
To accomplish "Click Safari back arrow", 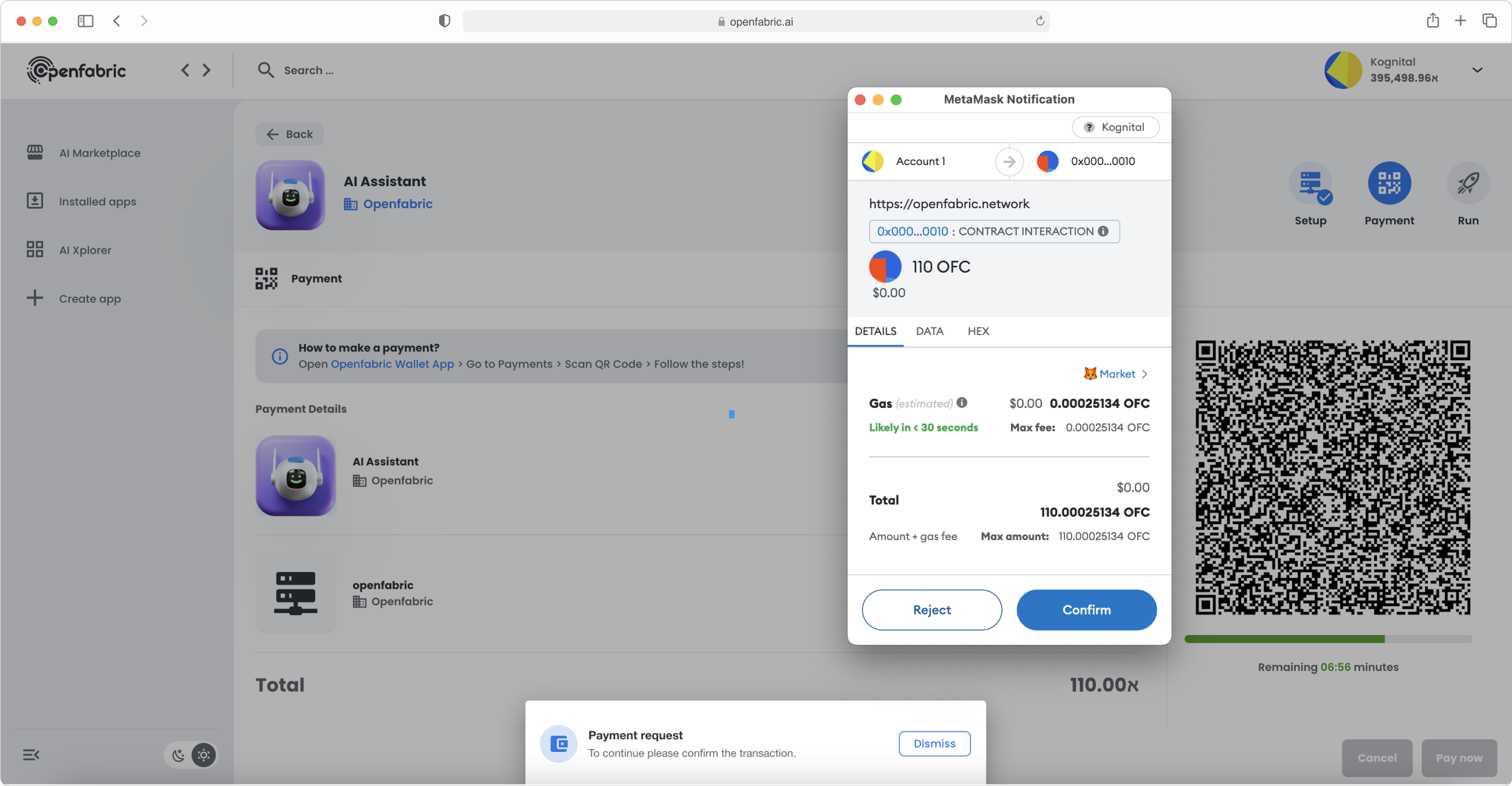I will pyautogui.click(x=117, y=21).
